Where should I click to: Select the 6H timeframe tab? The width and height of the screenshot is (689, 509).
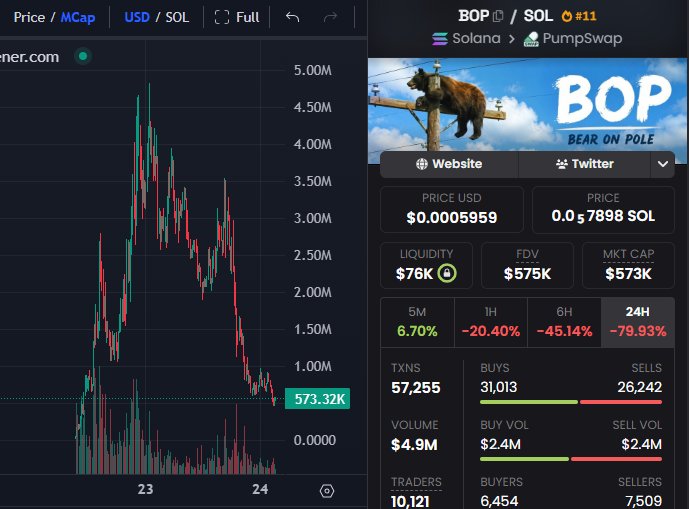[x=564, y=322]
